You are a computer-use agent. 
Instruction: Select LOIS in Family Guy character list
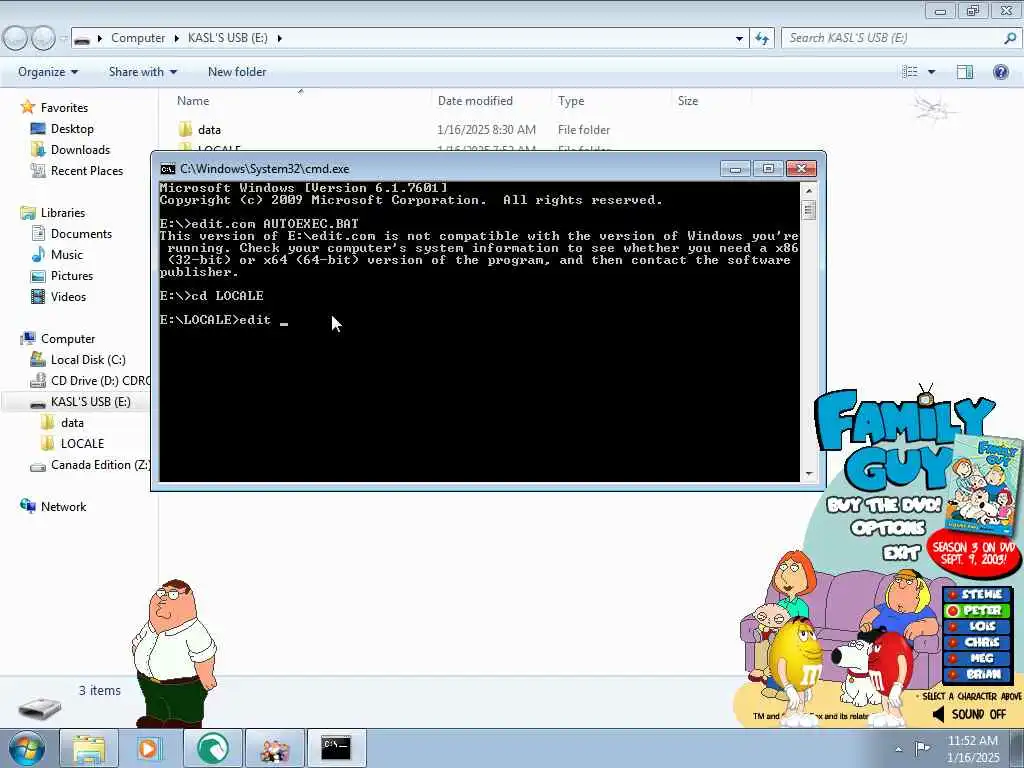[977, 626]
